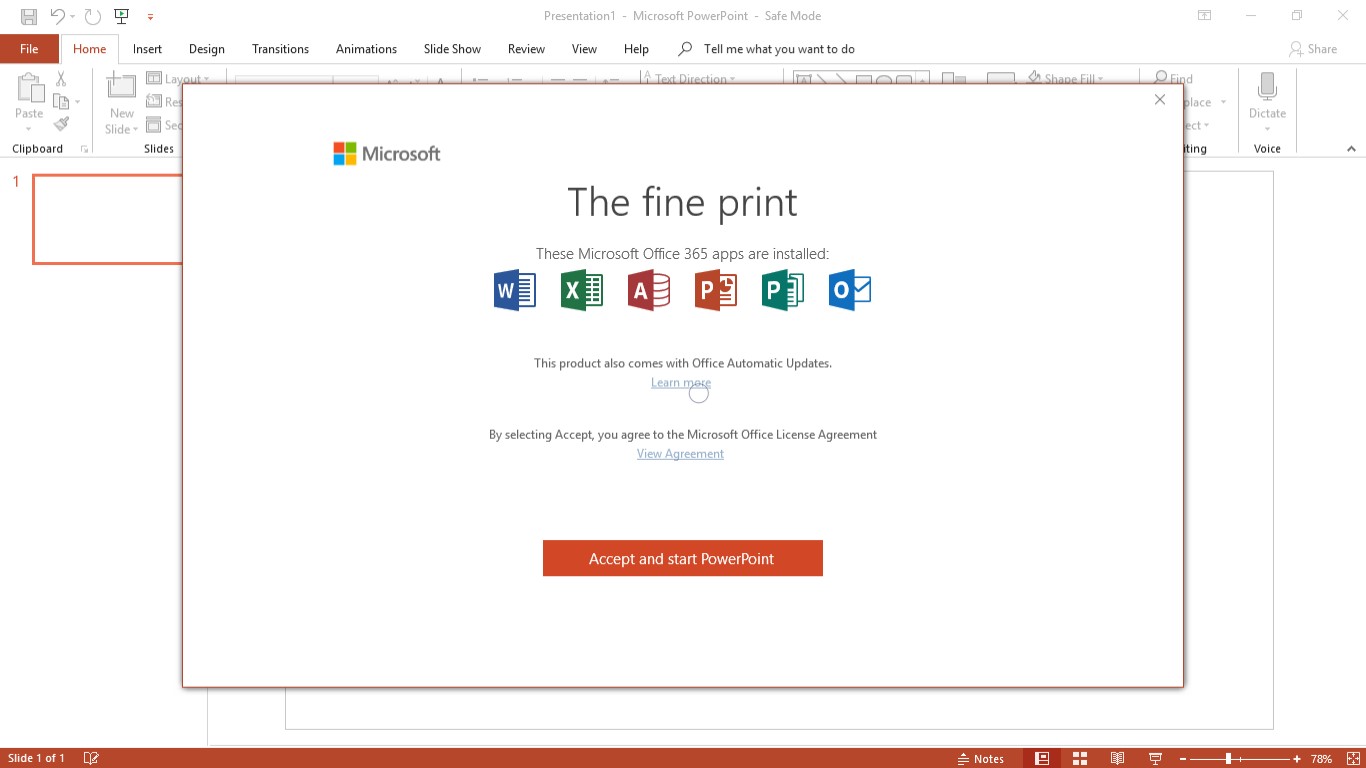The width and height of the screenshot is (1366, 768).
Task: Open the Clipboard pane launcher
Action: (84, 149)
